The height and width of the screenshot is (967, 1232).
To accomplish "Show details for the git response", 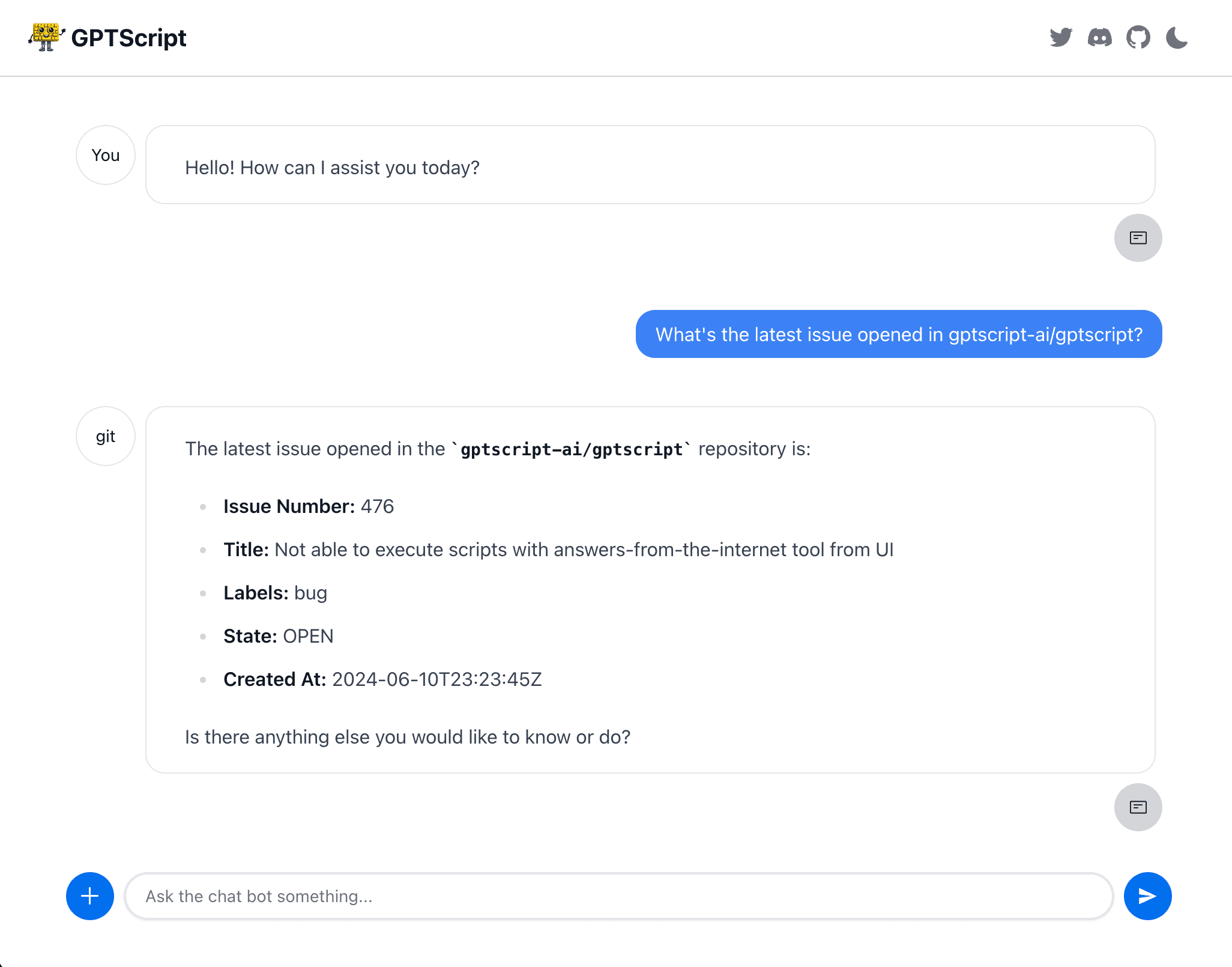I will coord(1138,807).
